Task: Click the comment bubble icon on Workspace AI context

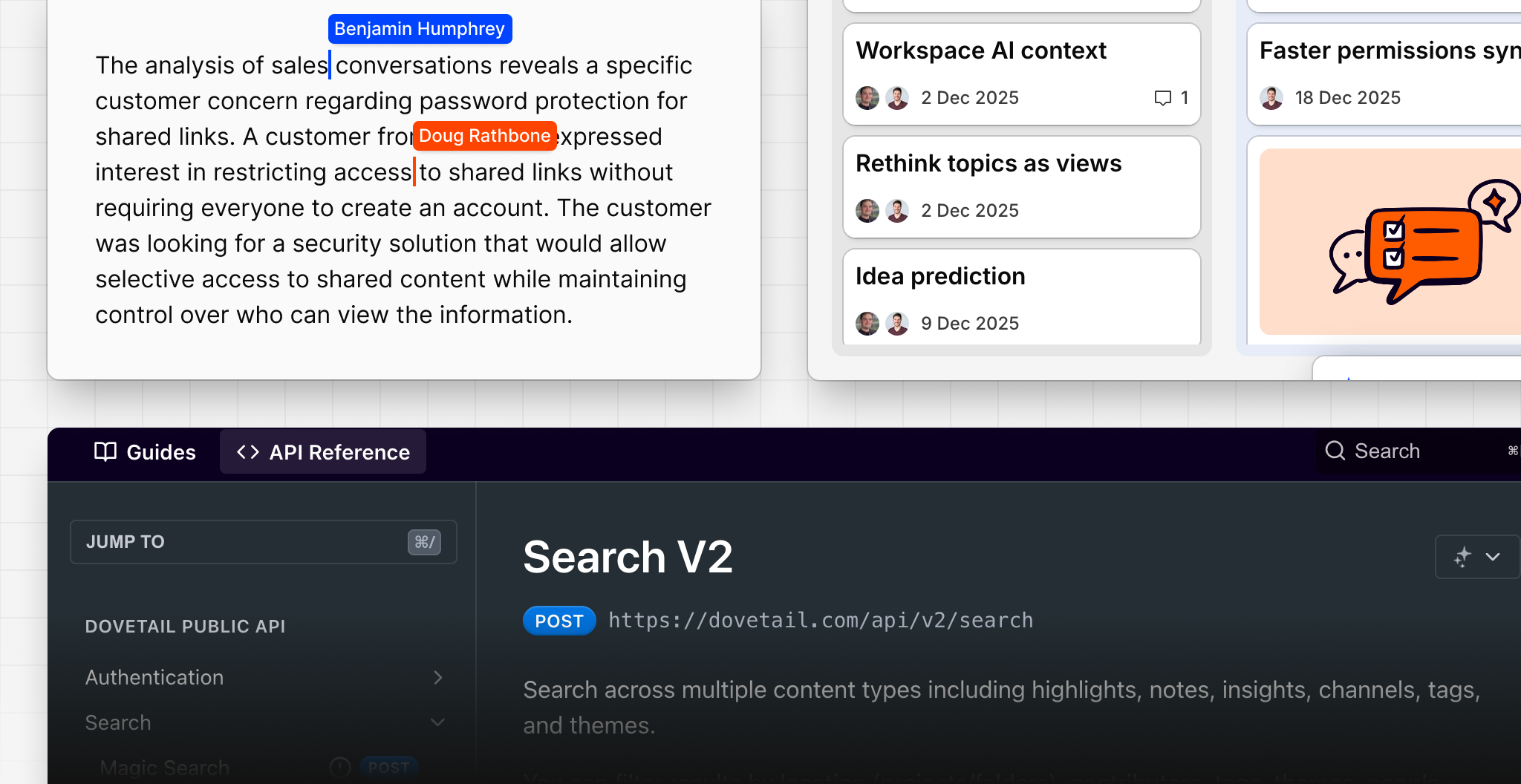Action: (x=1162, y=98)
